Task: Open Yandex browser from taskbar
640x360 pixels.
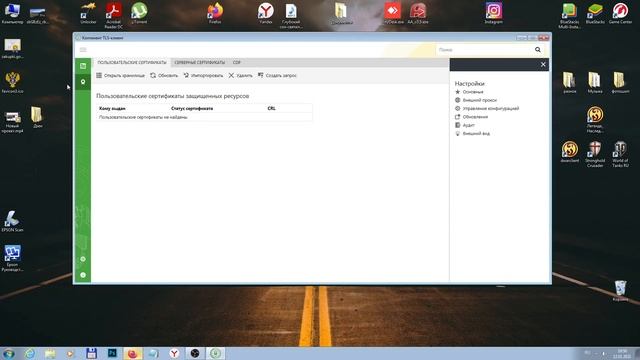Action: click(174, 353)
